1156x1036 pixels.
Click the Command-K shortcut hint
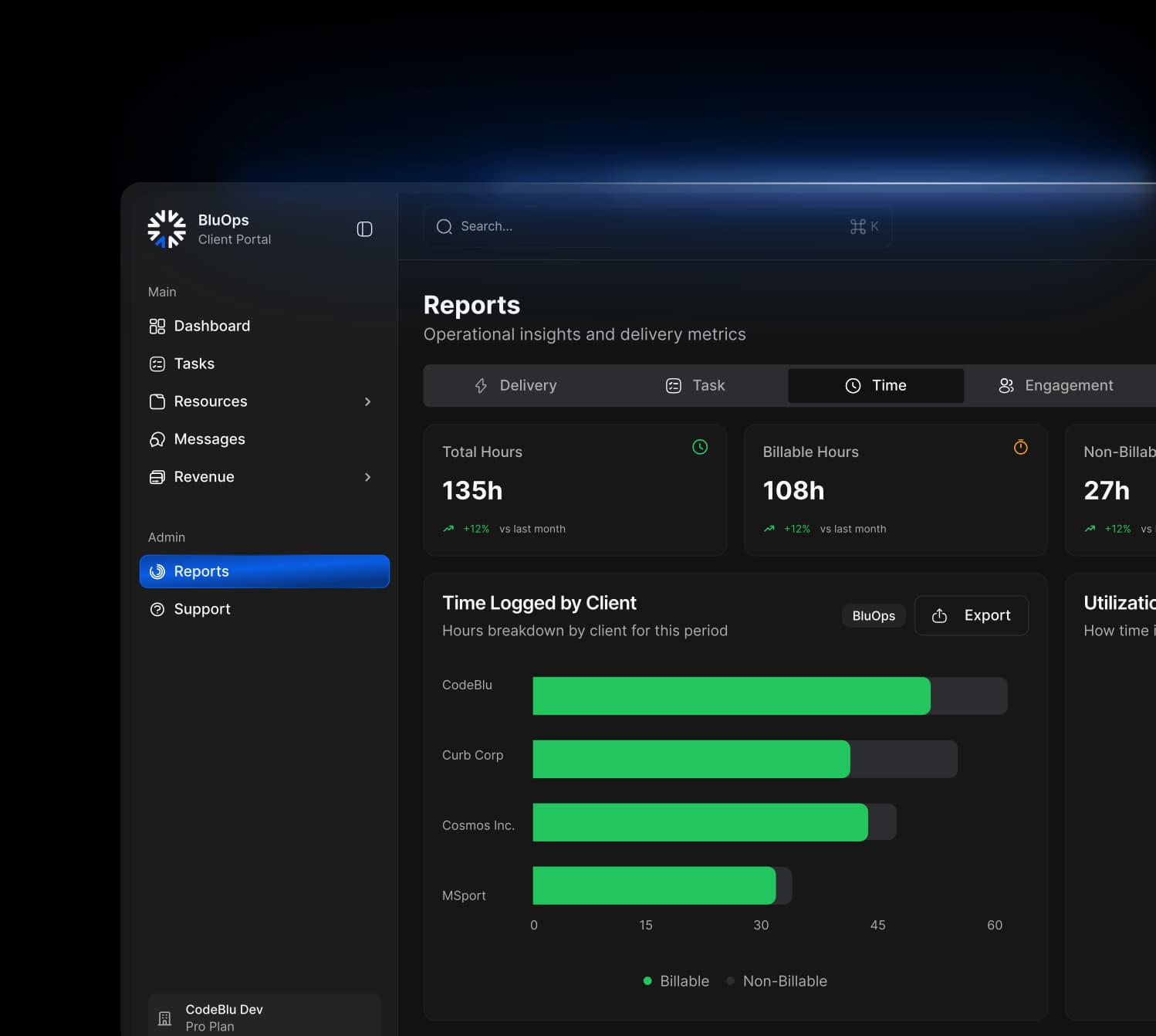point(864,226)
